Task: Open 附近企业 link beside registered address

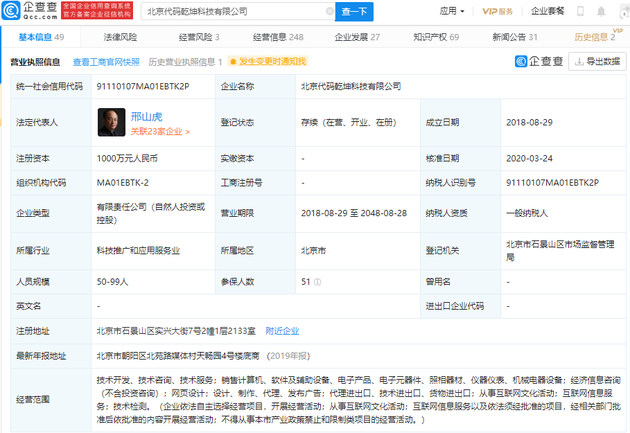Action: tap(282, 331)
